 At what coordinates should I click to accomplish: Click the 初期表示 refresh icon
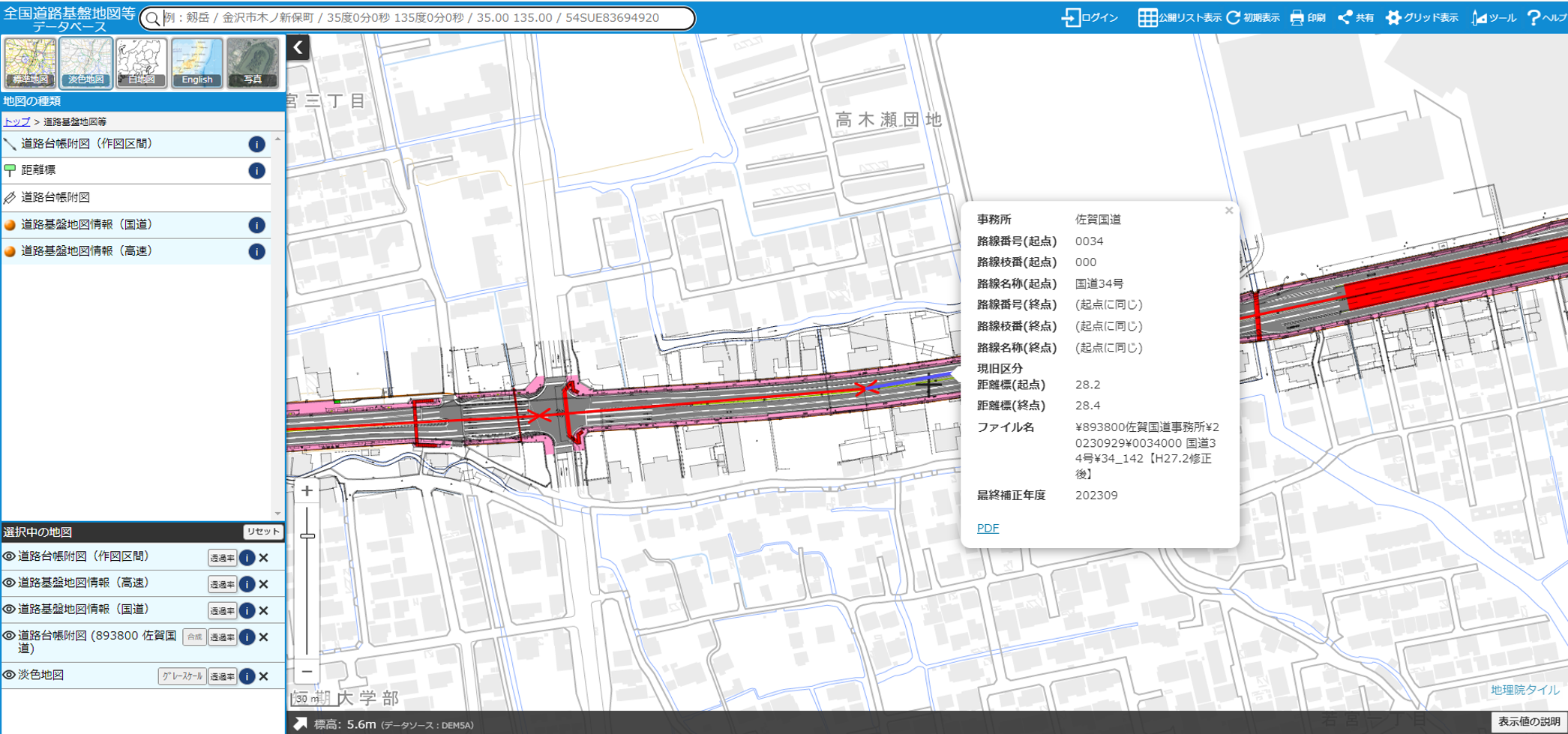pyautogui.click(x=1234, y=16)
